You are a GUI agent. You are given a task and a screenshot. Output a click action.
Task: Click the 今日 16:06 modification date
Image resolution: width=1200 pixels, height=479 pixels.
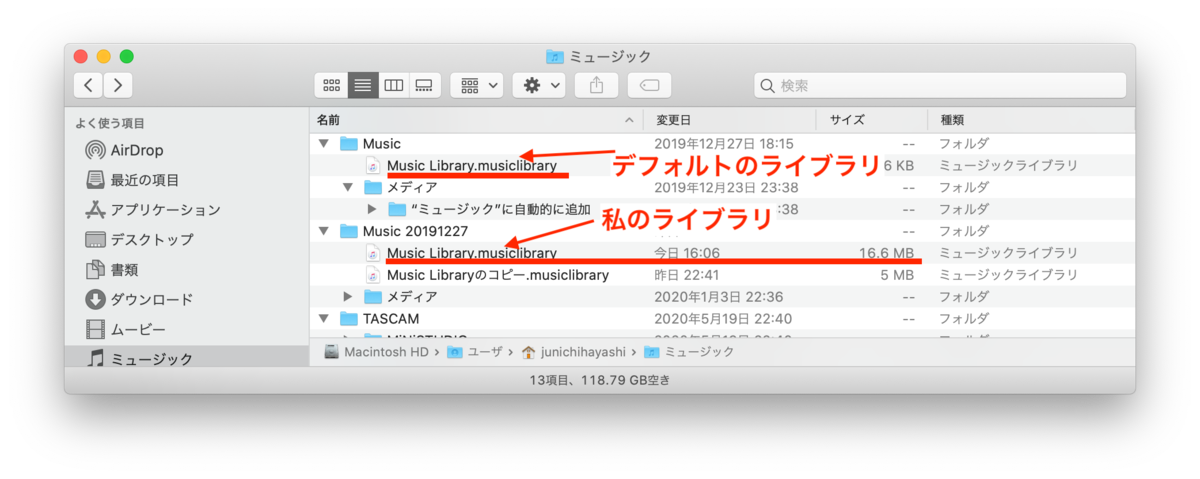(687, 252)
